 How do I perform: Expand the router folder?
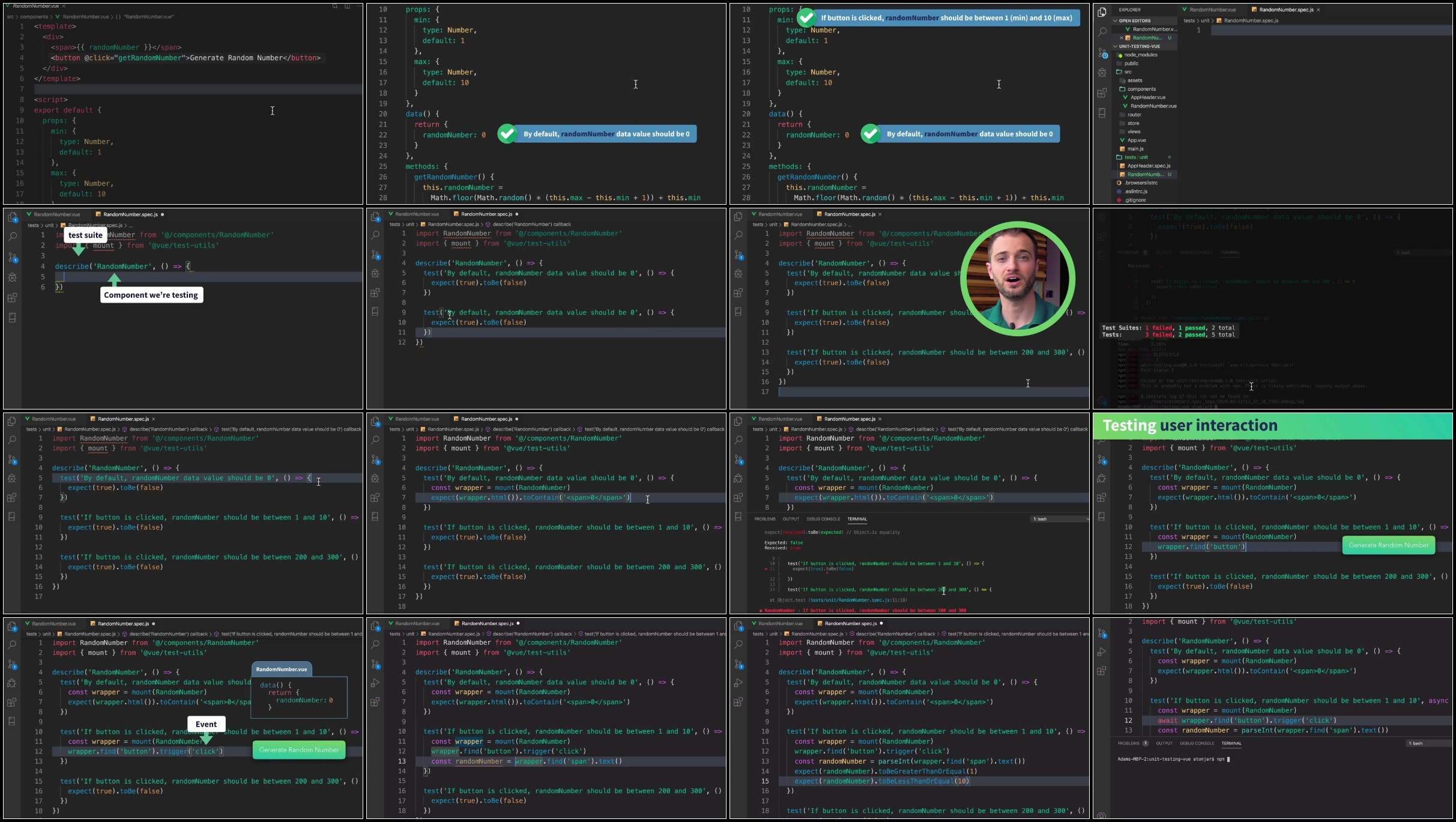point(1130,115)
